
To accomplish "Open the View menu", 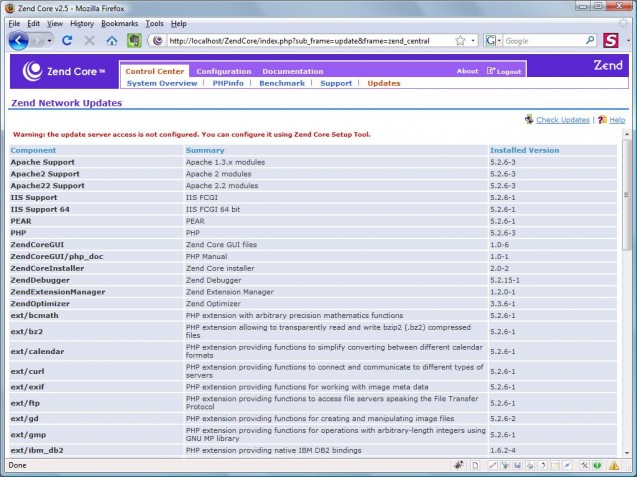I will (x=55, y=24).
